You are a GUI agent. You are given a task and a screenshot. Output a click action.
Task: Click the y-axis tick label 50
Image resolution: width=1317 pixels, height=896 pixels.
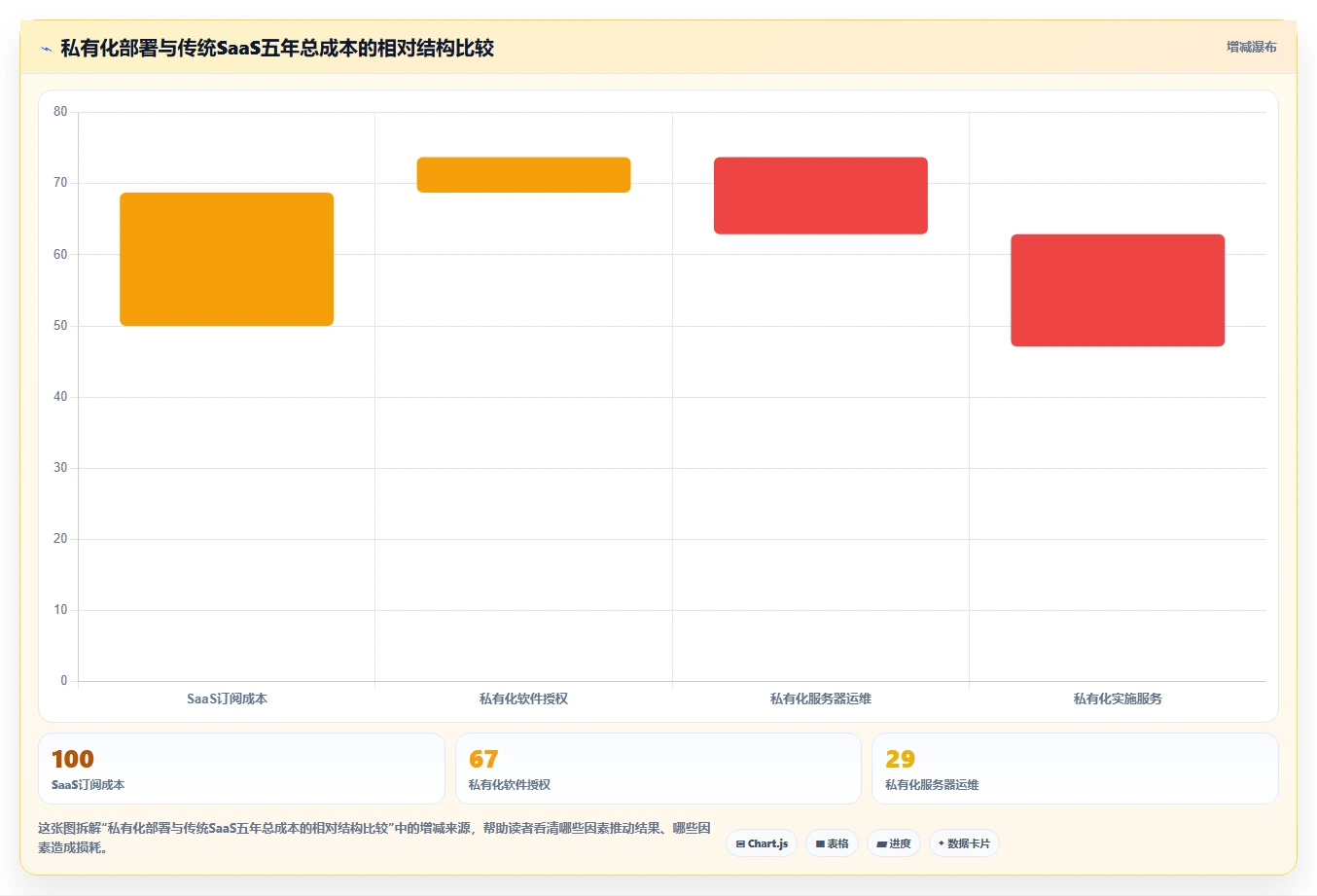click(x=60, y=326)
